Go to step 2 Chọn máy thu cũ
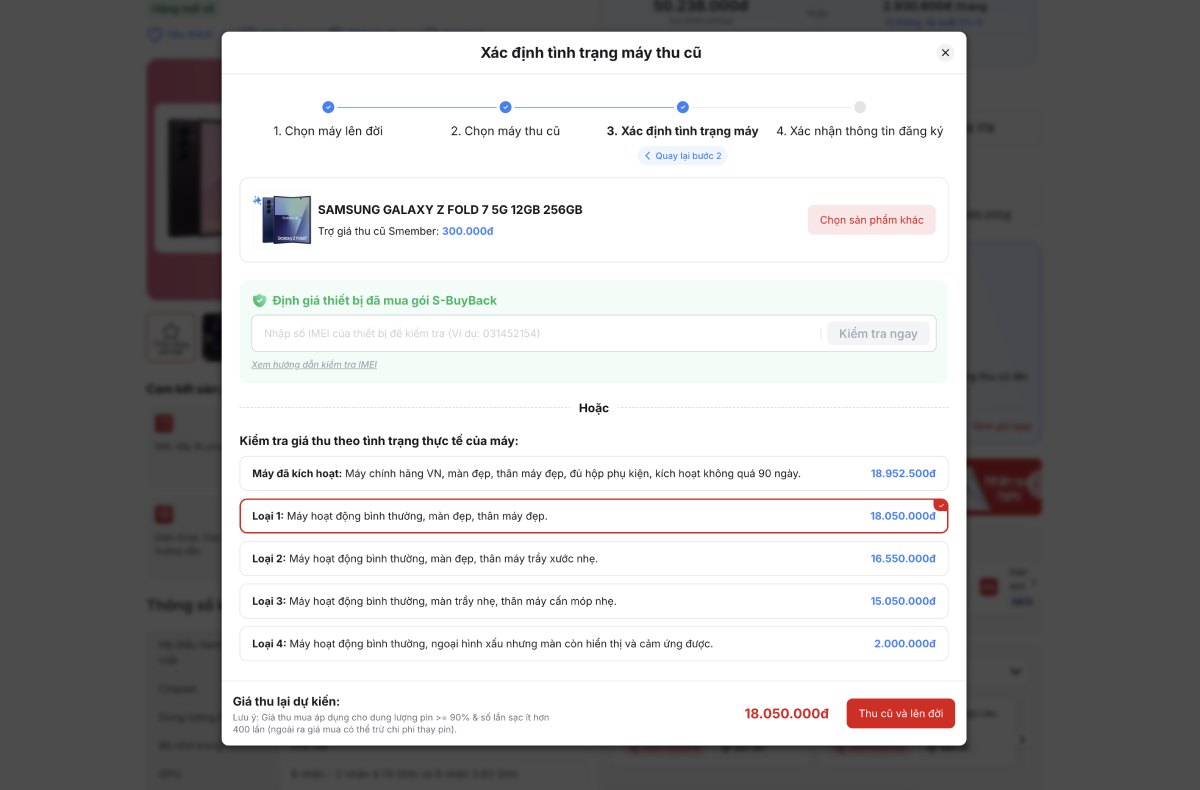The image size is (1200, 790). pos(505,131)
